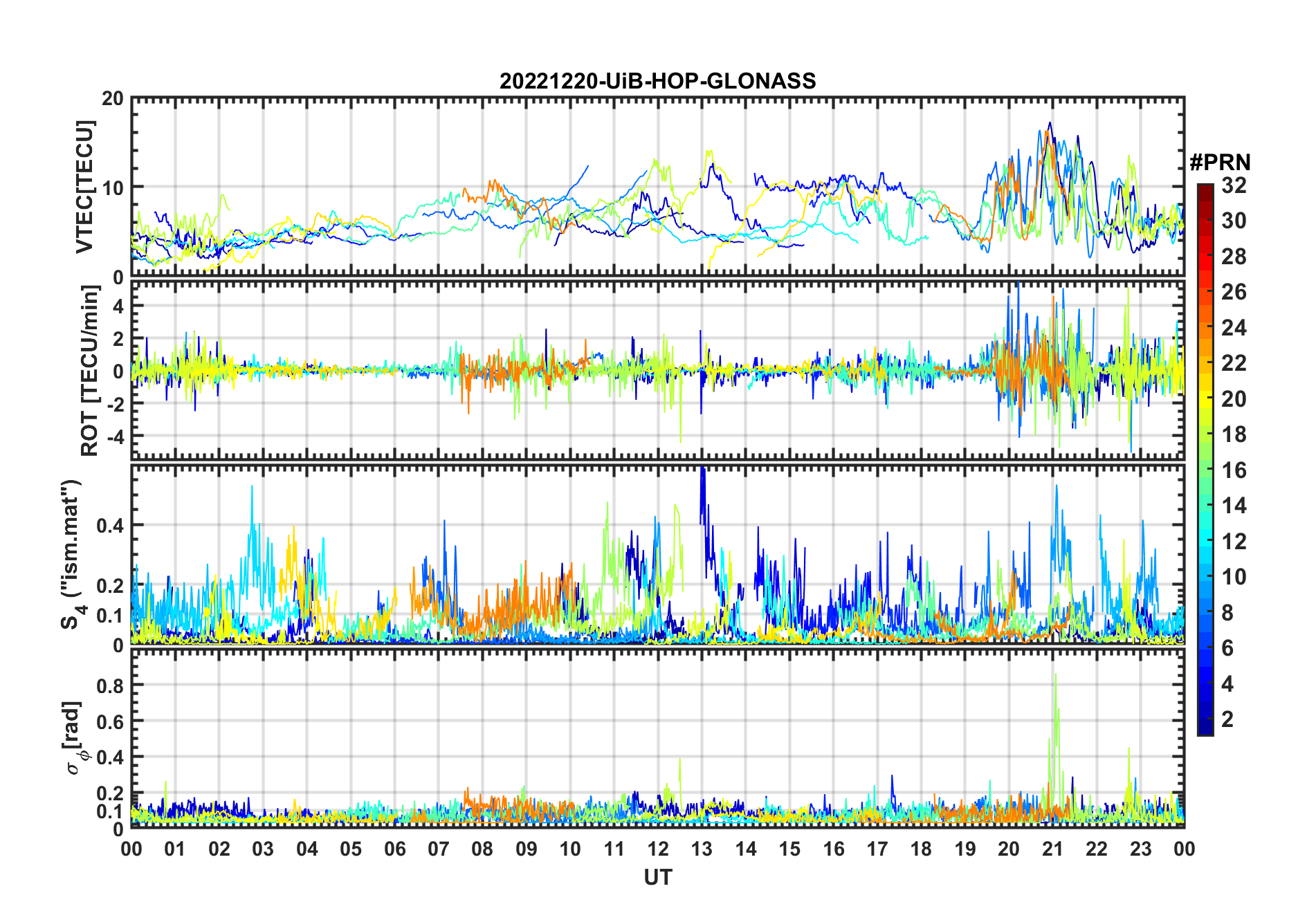Click x-axis hour tick 03
The image size is (1316, 920).
tap(263, 849)
